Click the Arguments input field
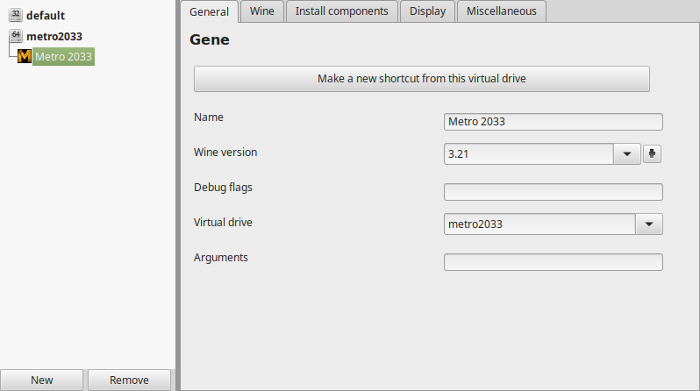 pos(553,262)
